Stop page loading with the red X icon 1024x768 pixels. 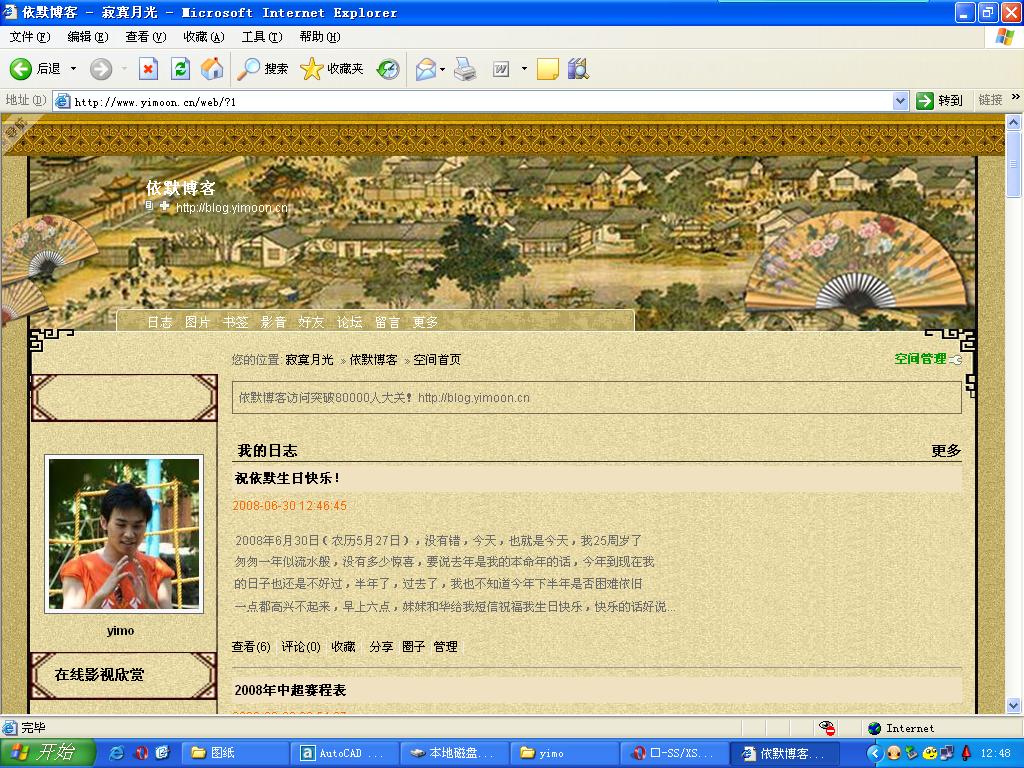(149, 69)
